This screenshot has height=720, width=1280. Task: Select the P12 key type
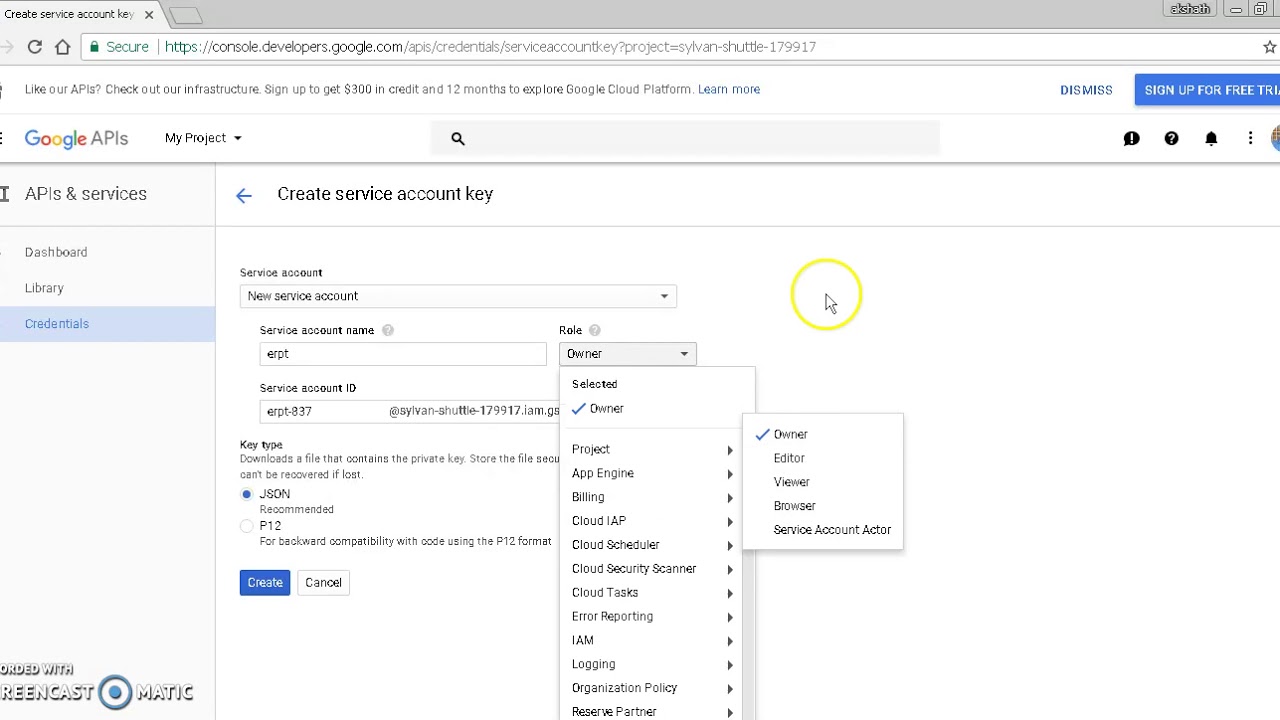(247, 526)
